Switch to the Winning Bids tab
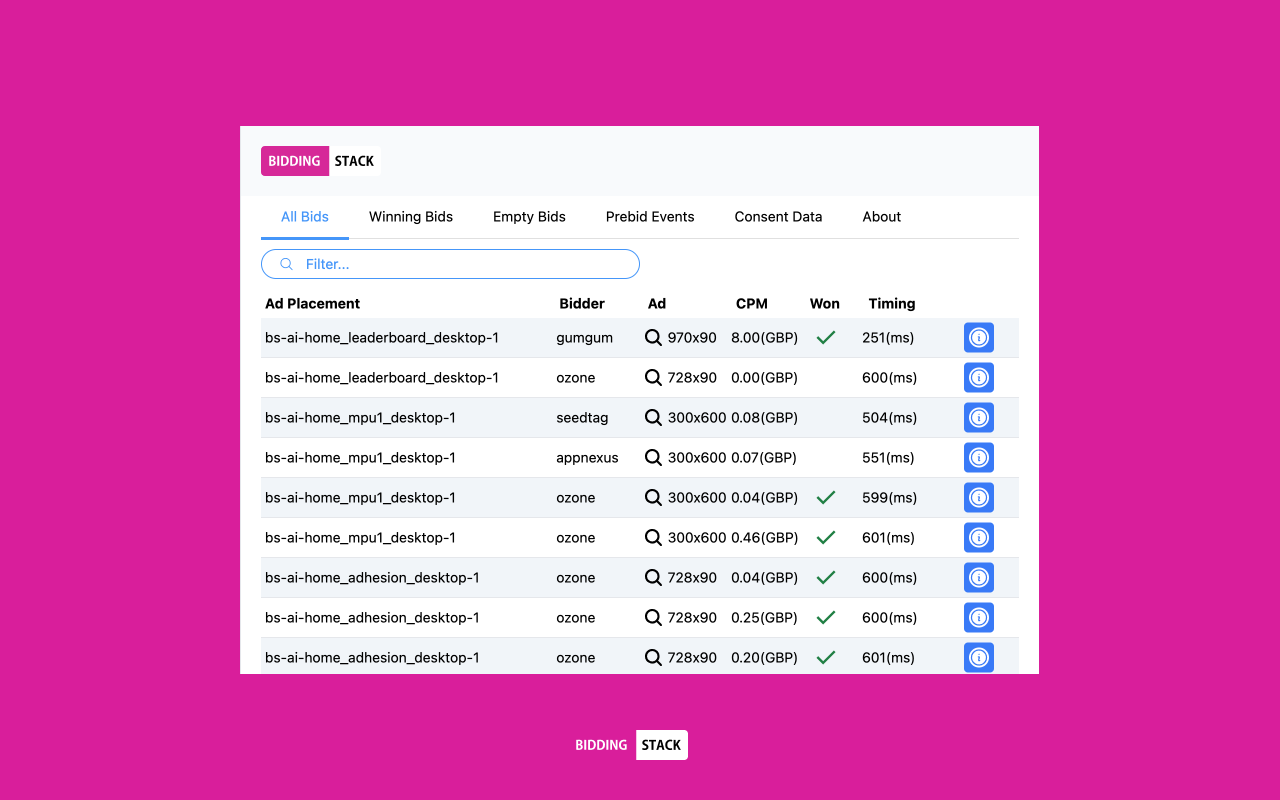Screen dimensions: 1280x800 point(410,216)
